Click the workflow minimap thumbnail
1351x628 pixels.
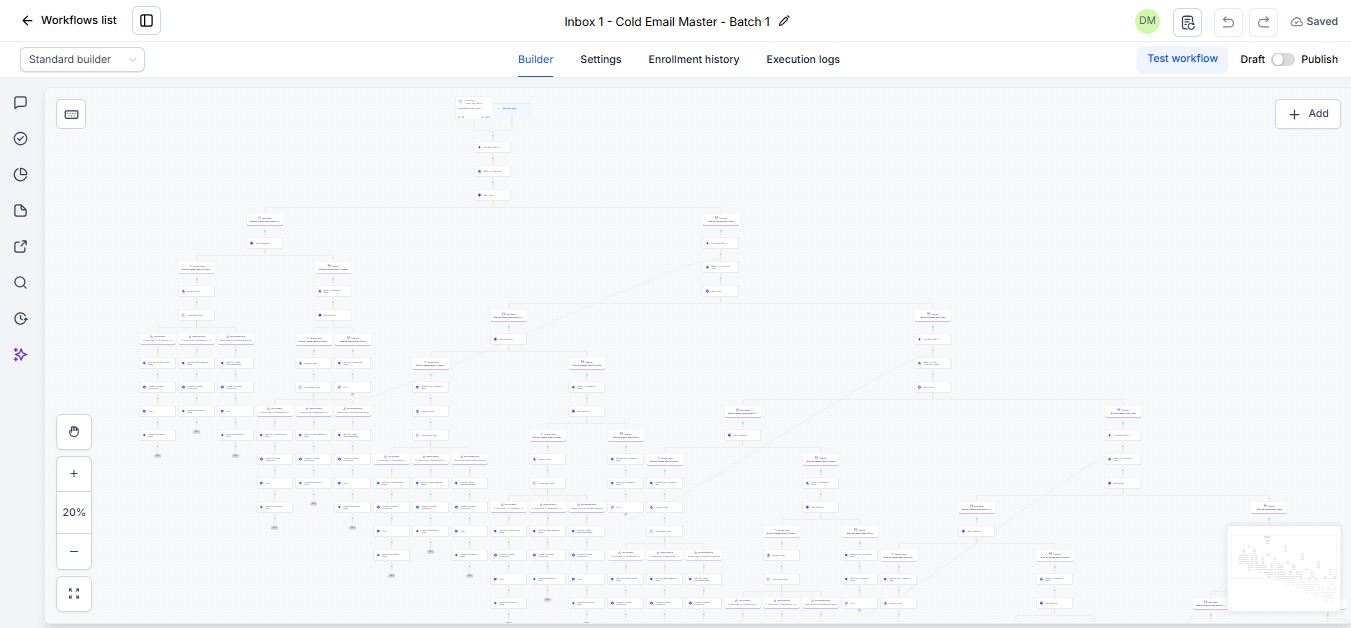(x=1283, y=568)
